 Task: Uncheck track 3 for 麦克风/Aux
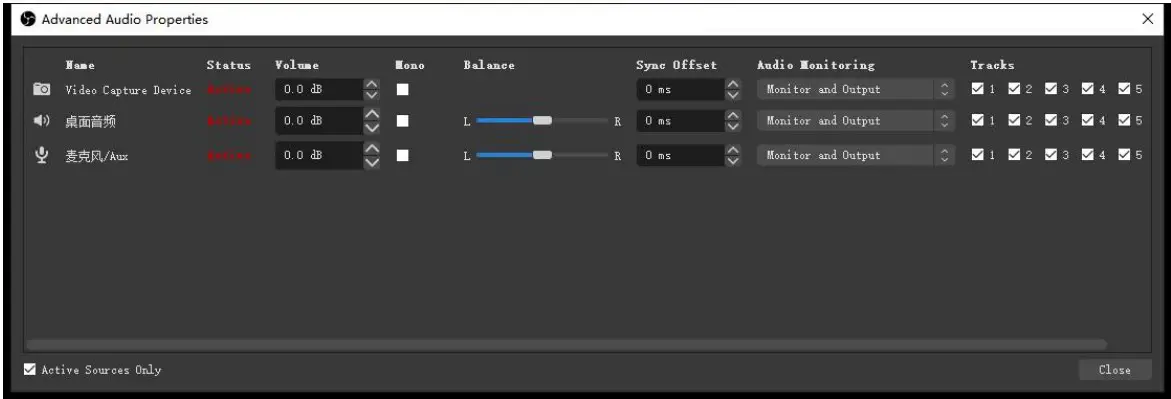(x=1051, y=155)
